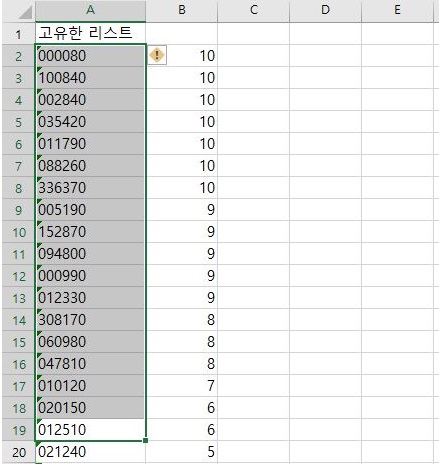Viewport: 439px width, 464px height.
Task: Open the error warning indicator beside cell A2
Action: click(x=157, y=55)
